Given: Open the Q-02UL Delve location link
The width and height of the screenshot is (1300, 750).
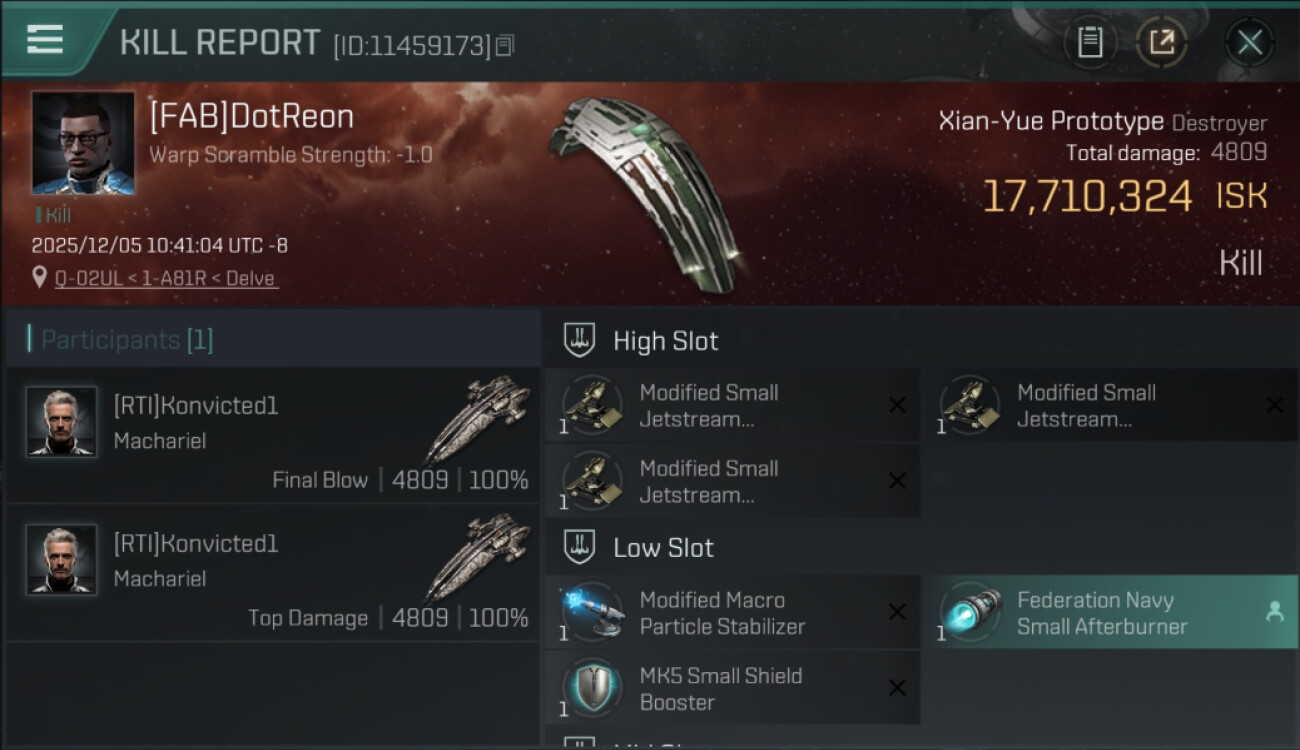Looking at the screenshot, I should point(166,278).
